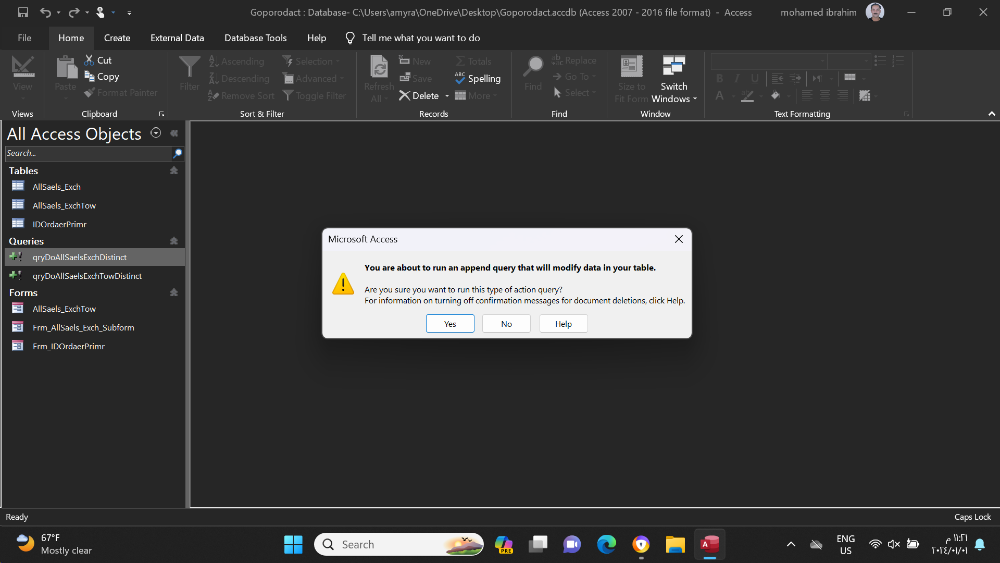This screenshot has width=1000, height=563.
Task: Collapse the ribbon with the chevron
Action: 991,114
